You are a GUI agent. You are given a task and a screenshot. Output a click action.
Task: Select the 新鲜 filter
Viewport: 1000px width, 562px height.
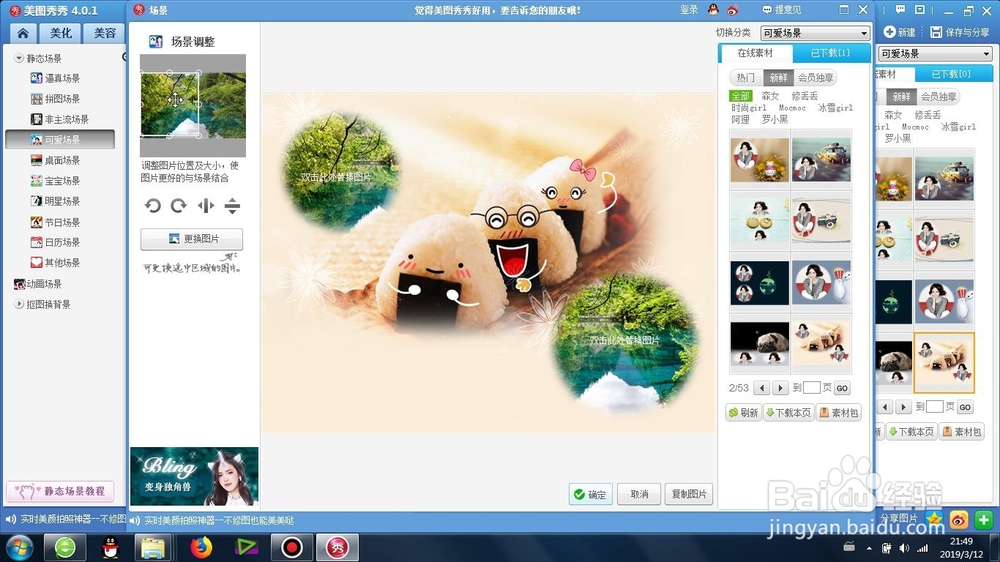[778, 78]
